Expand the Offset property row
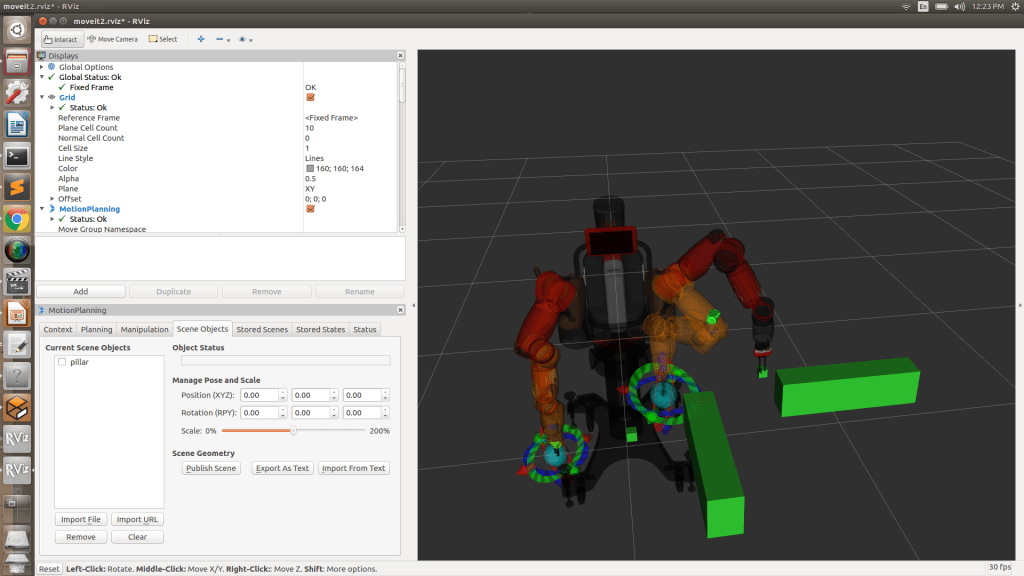1024x576 pixels. coord(52,199)
